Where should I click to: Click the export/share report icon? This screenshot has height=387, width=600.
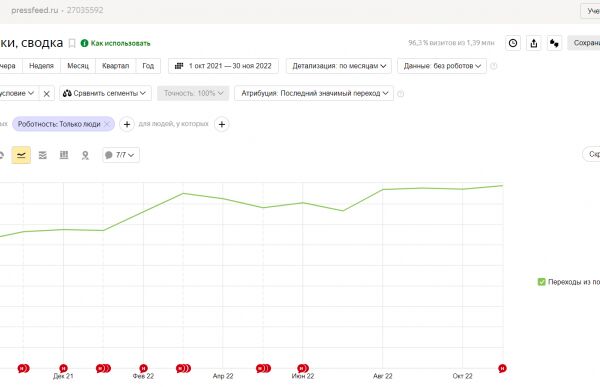[x=534, y=43]
